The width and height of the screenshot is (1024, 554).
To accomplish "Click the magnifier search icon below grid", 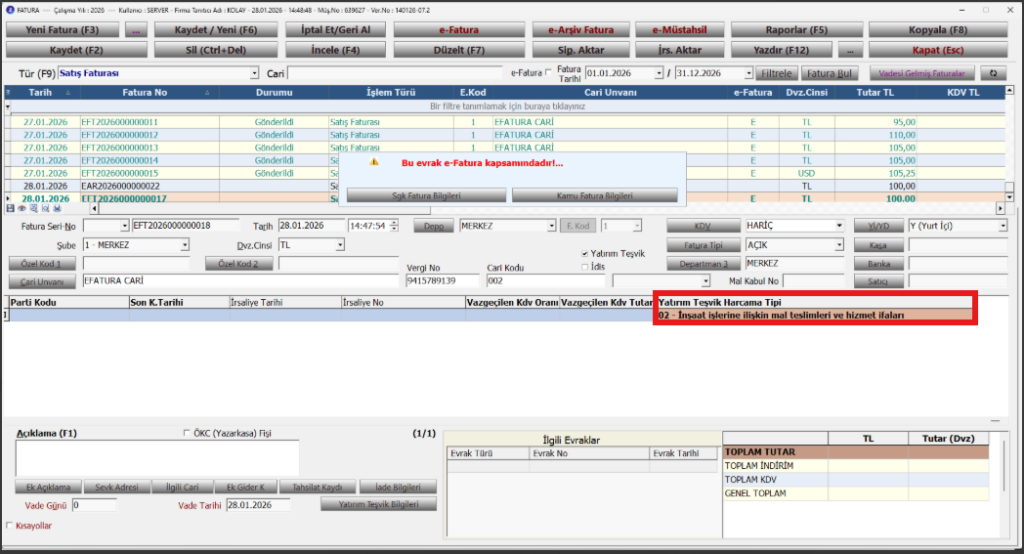I will click(x=45, y=208).
